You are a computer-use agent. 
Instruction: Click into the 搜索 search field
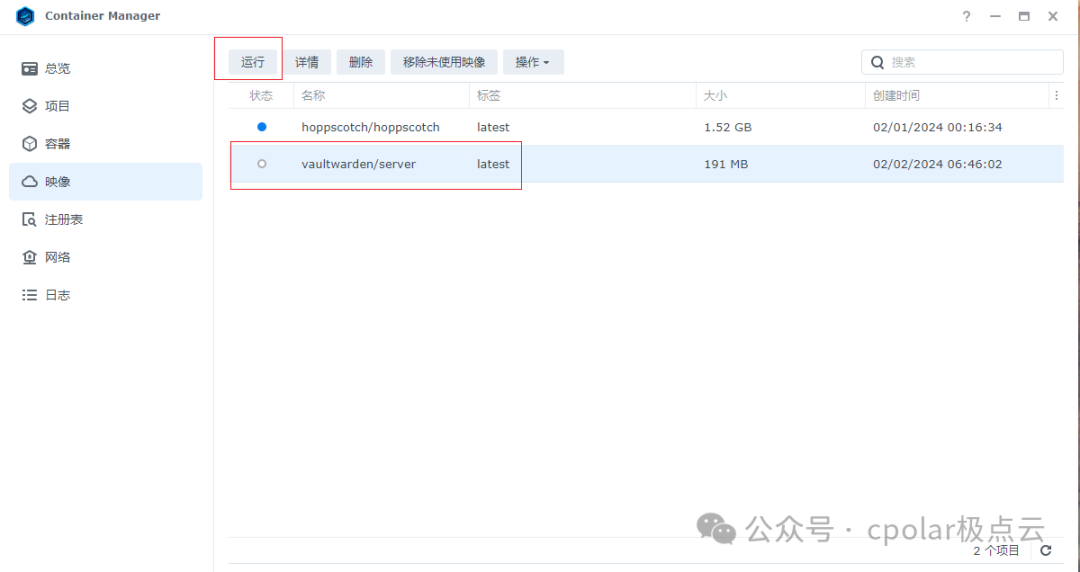962,62
